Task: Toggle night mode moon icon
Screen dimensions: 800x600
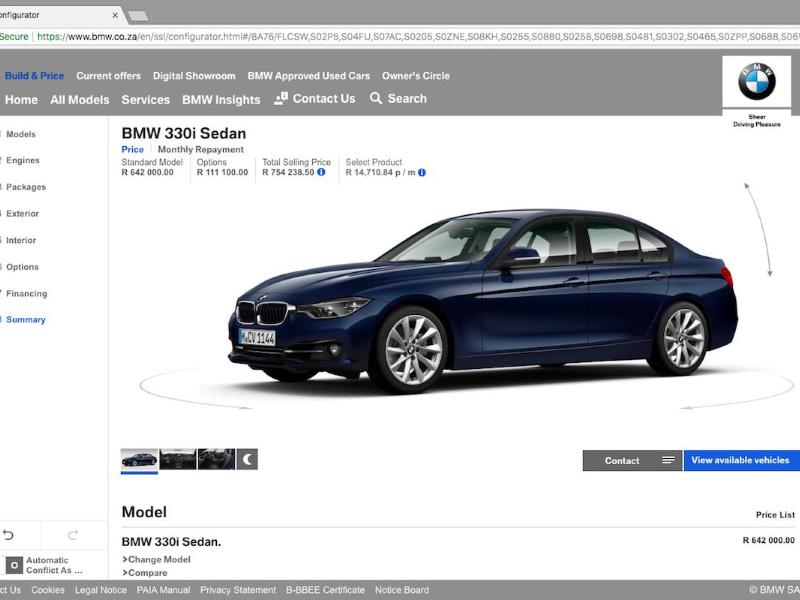Action: [x=247, y=459]
